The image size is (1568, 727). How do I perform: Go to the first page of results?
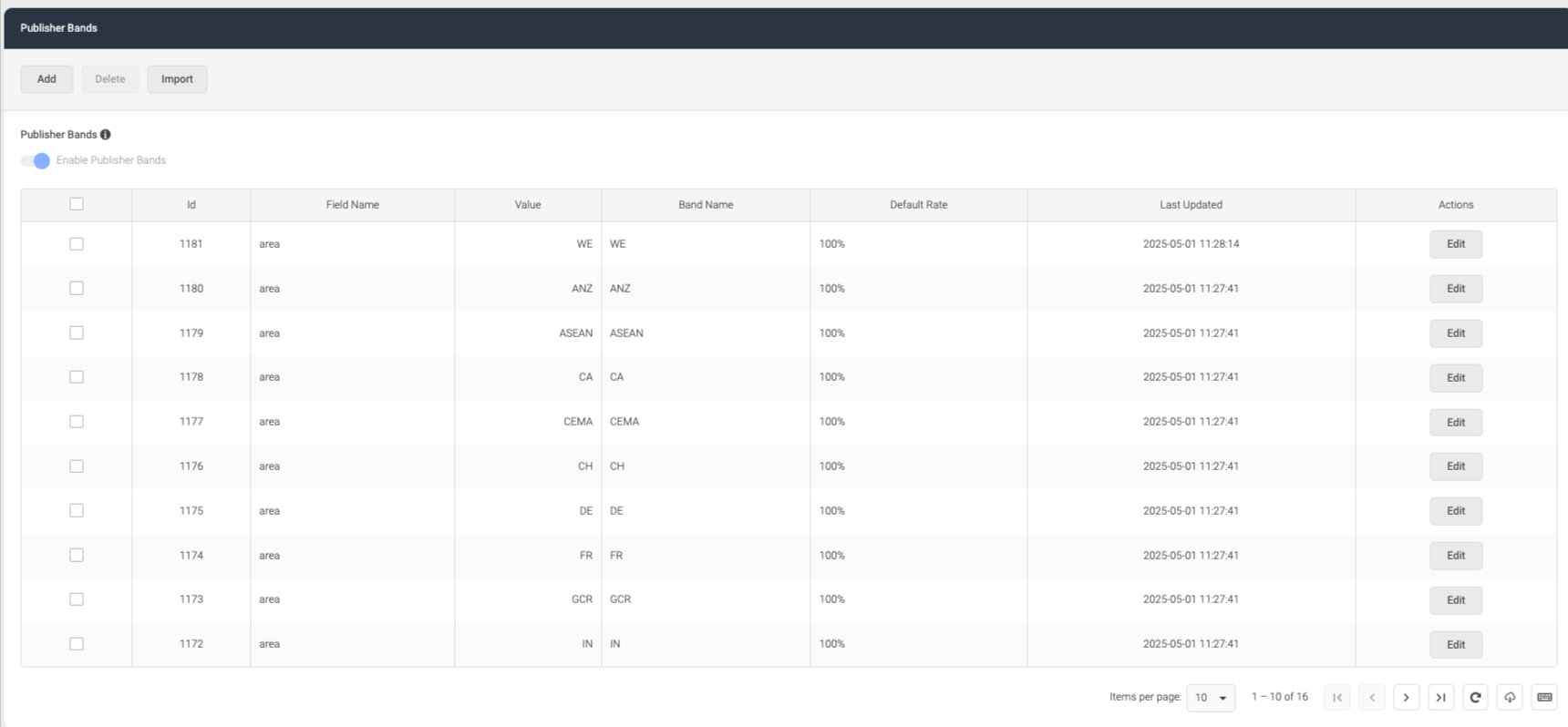[x=1337, y=698]
